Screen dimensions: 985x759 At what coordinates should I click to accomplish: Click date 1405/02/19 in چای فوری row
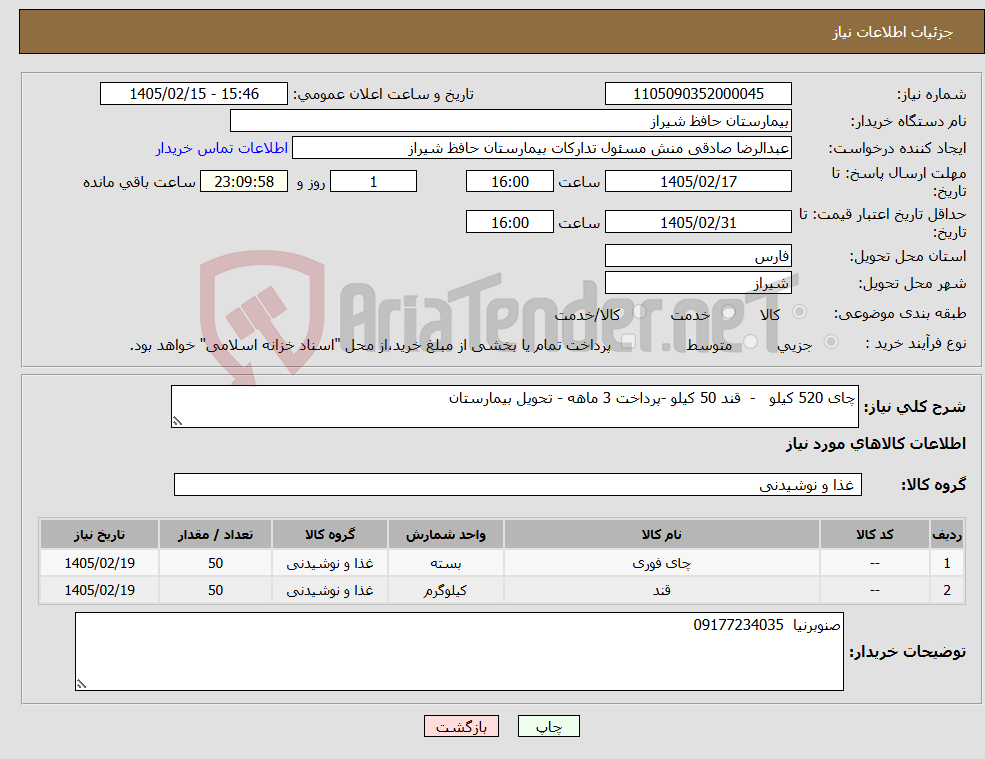pyautogui.click(x=99, y=563)
